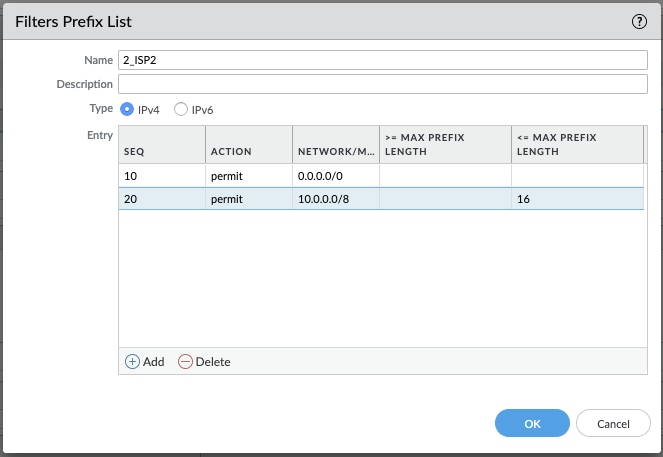Click the >= MAX PREFIX LENGTH header
This screenshot has height=457, width=663.
click(445, 144)
